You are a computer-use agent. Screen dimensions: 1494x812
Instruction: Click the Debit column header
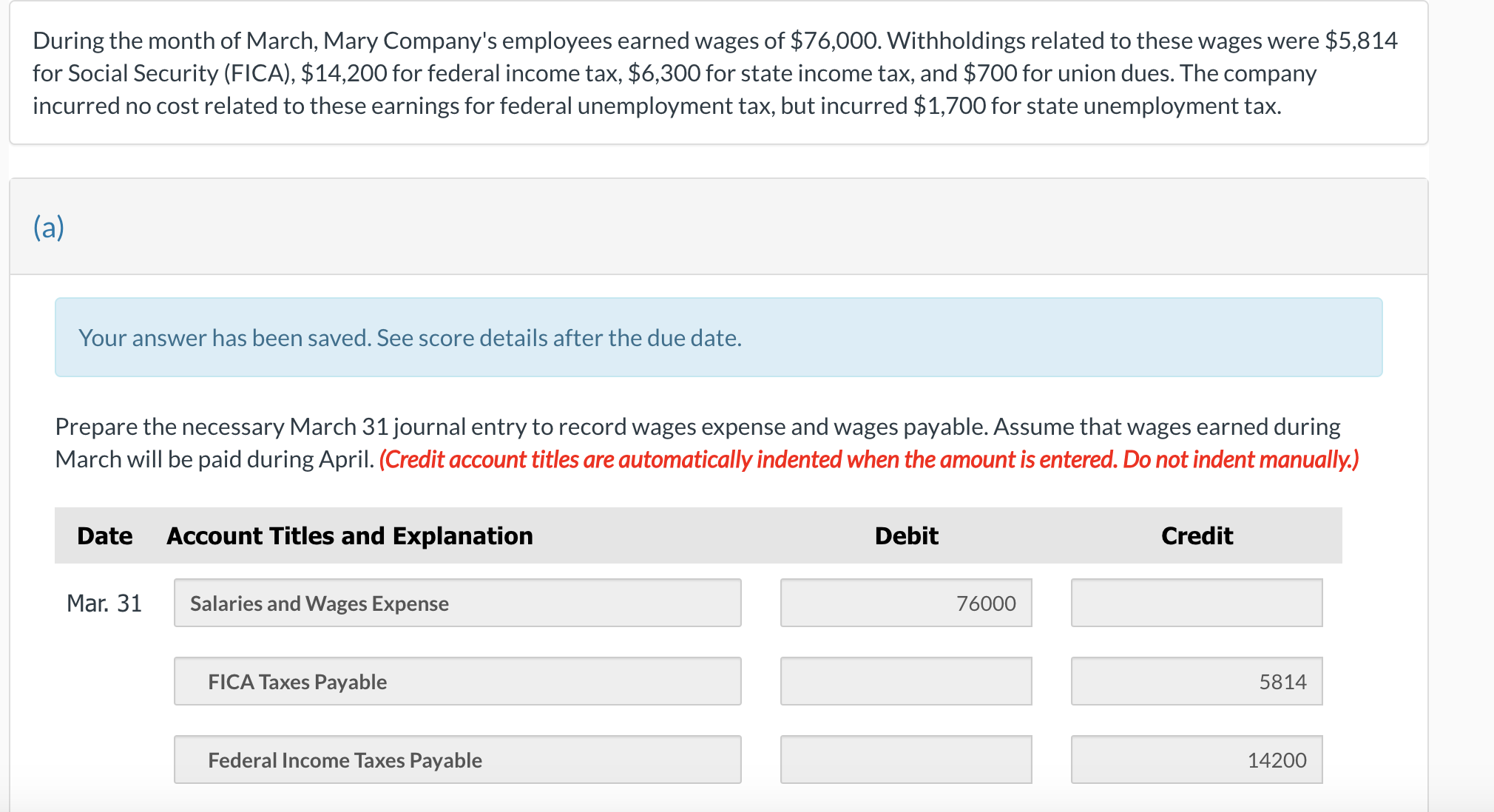click(x=906, y=535)
